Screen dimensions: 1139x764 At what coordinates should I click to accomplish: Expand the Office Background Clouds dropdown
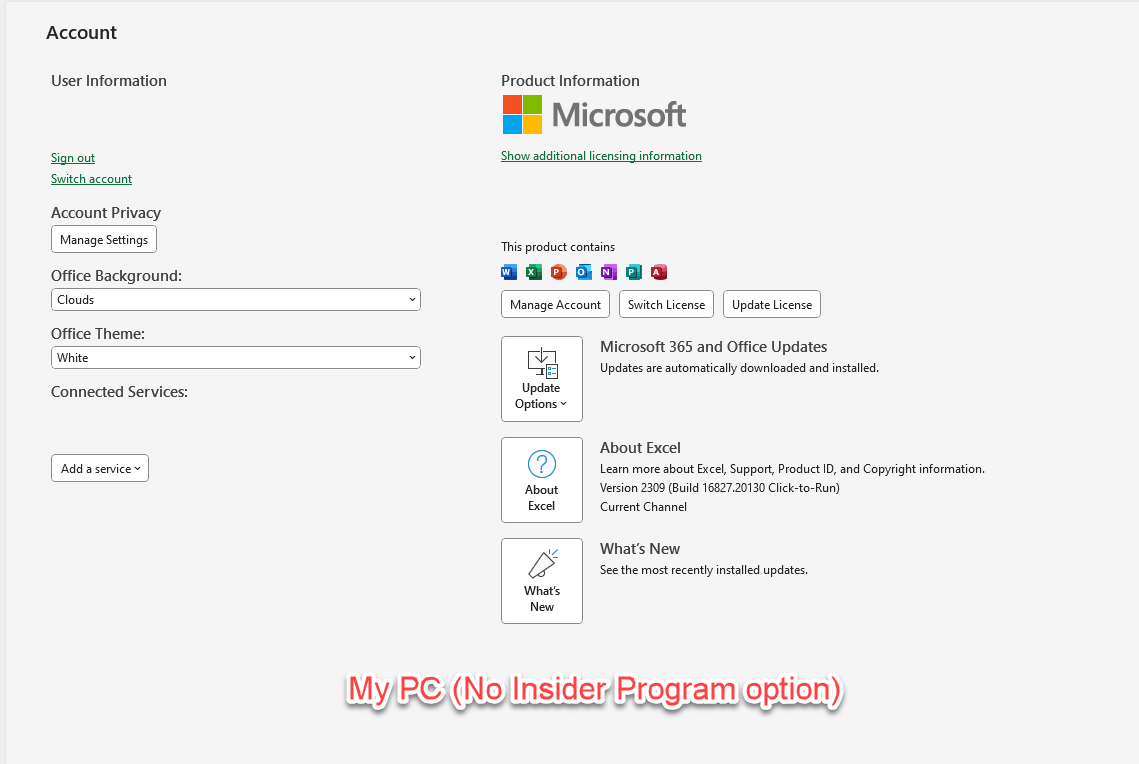(235, 300)
